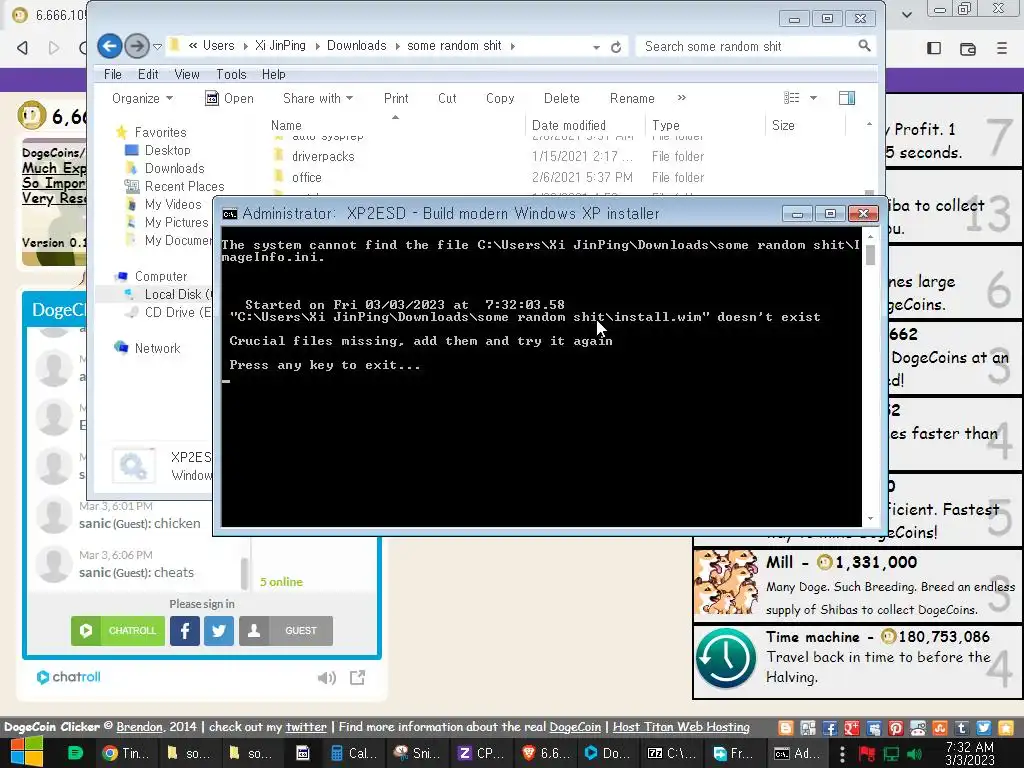This screenshot has width=1024, height=768.
Task: Open the Windows Start button
Action: pyautogui.click(x=27, y=752)
